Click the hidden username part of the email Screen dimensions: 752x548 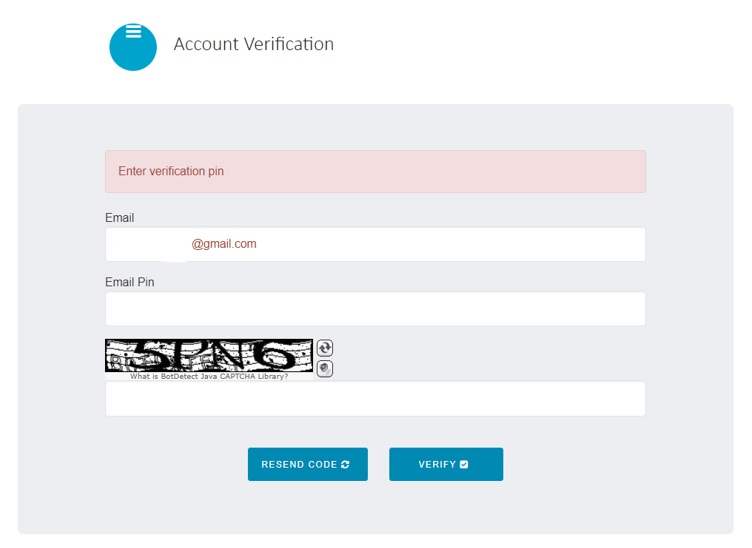click(151, 245)
